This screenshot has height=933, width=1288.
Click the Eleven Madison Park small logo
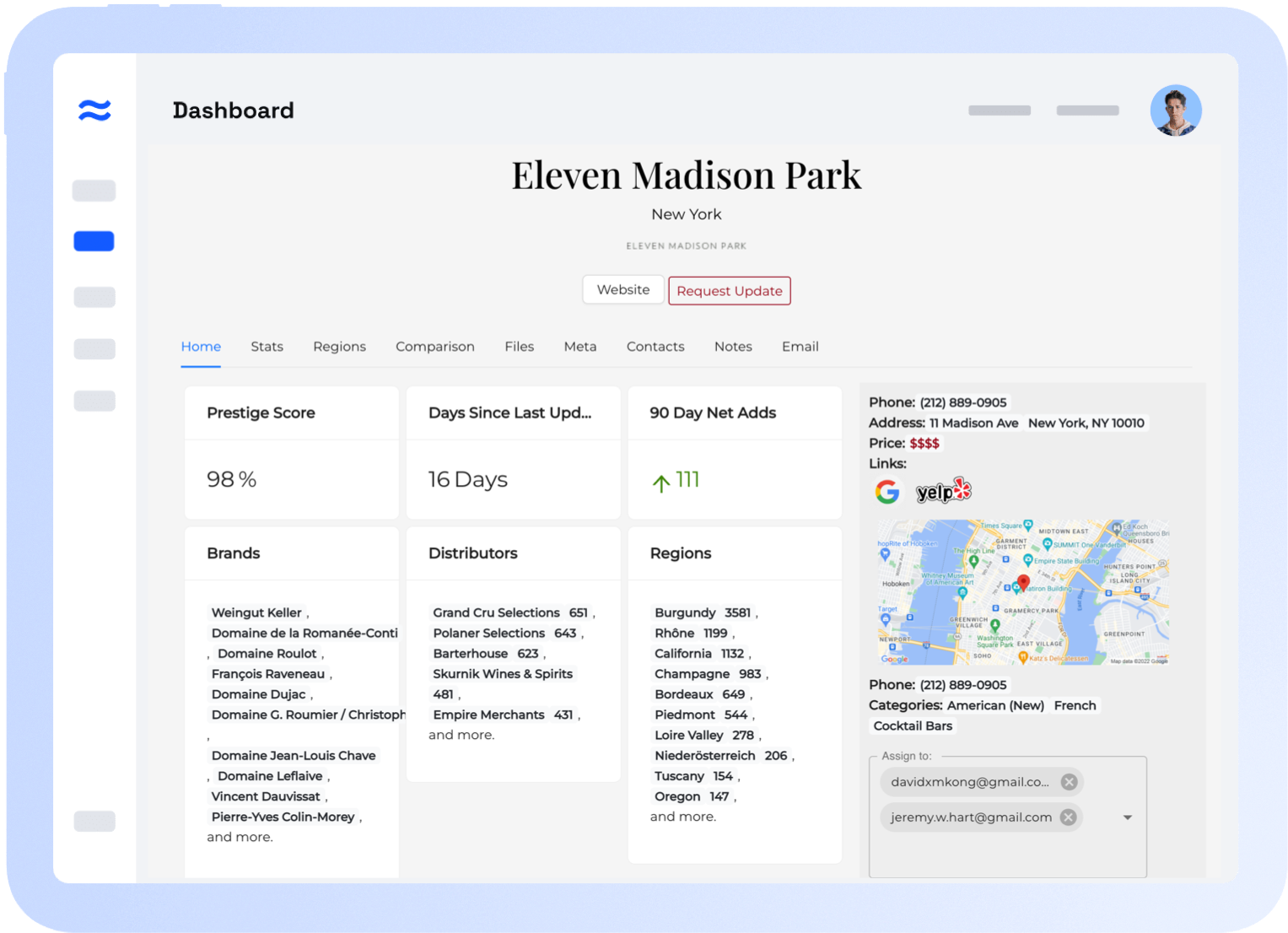[687, 246]
